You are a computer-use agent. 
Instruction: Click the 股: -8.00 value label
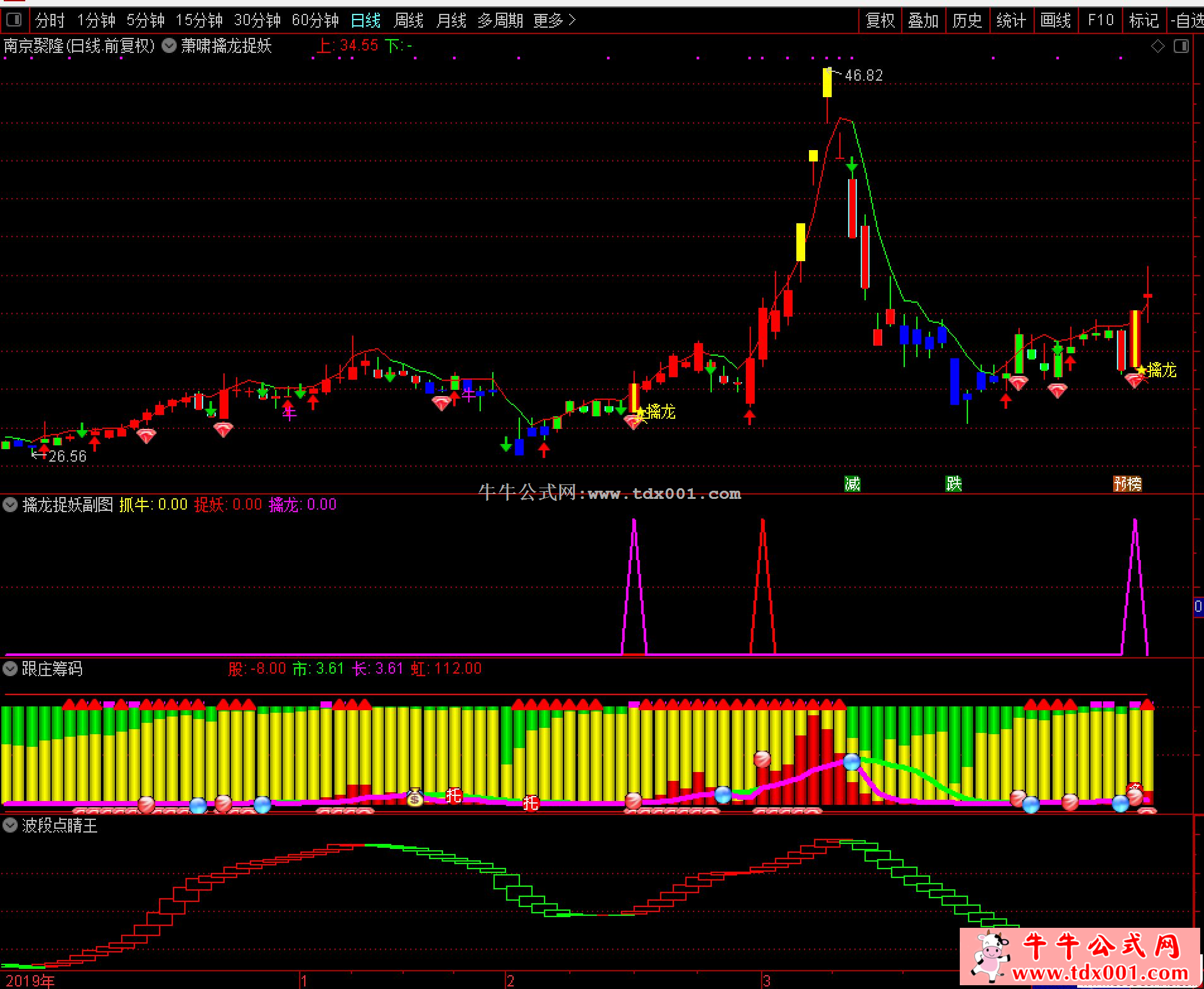(x=257, y=669)
